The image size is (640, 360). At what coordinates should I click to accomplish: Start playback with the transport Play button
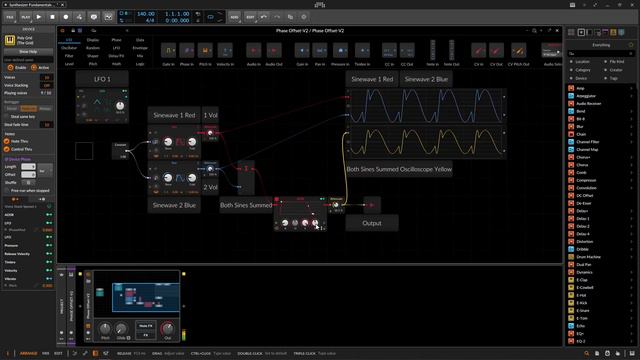pos(39,17)
